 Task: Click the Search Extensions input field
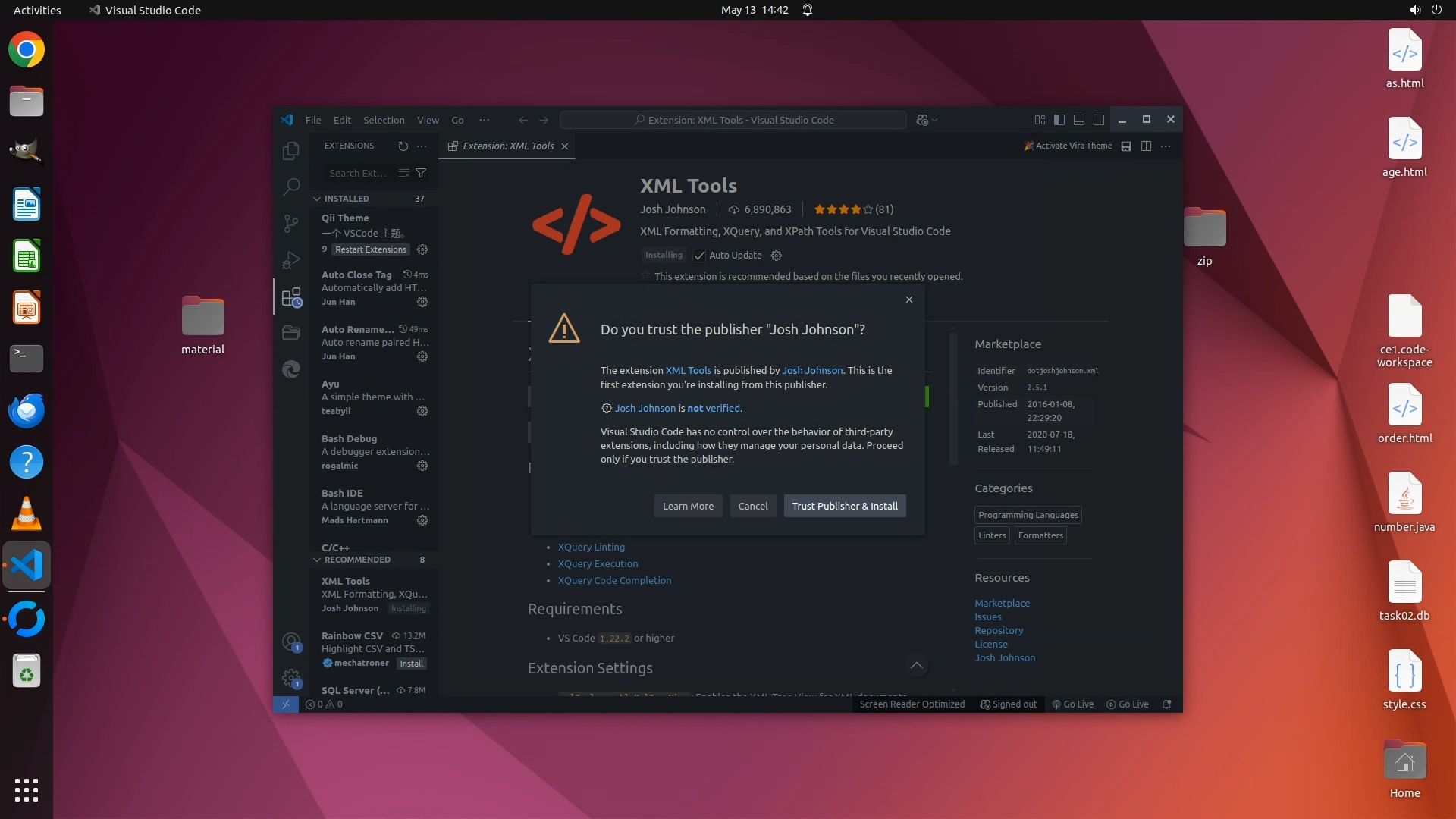tap(357, 173)
